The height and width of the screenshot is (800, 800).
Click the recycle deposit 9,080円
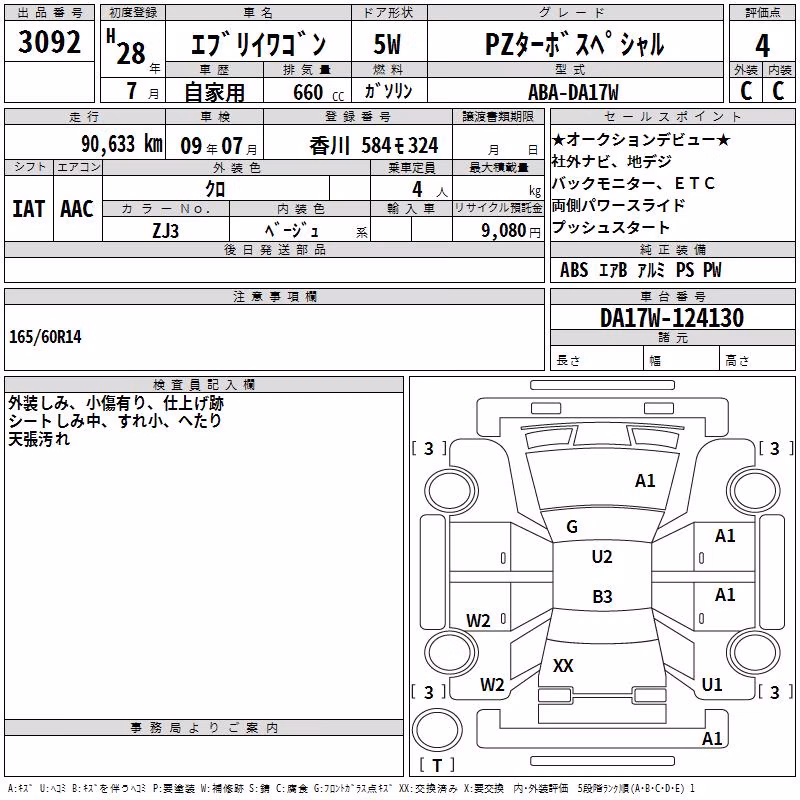tap(511, 231)
